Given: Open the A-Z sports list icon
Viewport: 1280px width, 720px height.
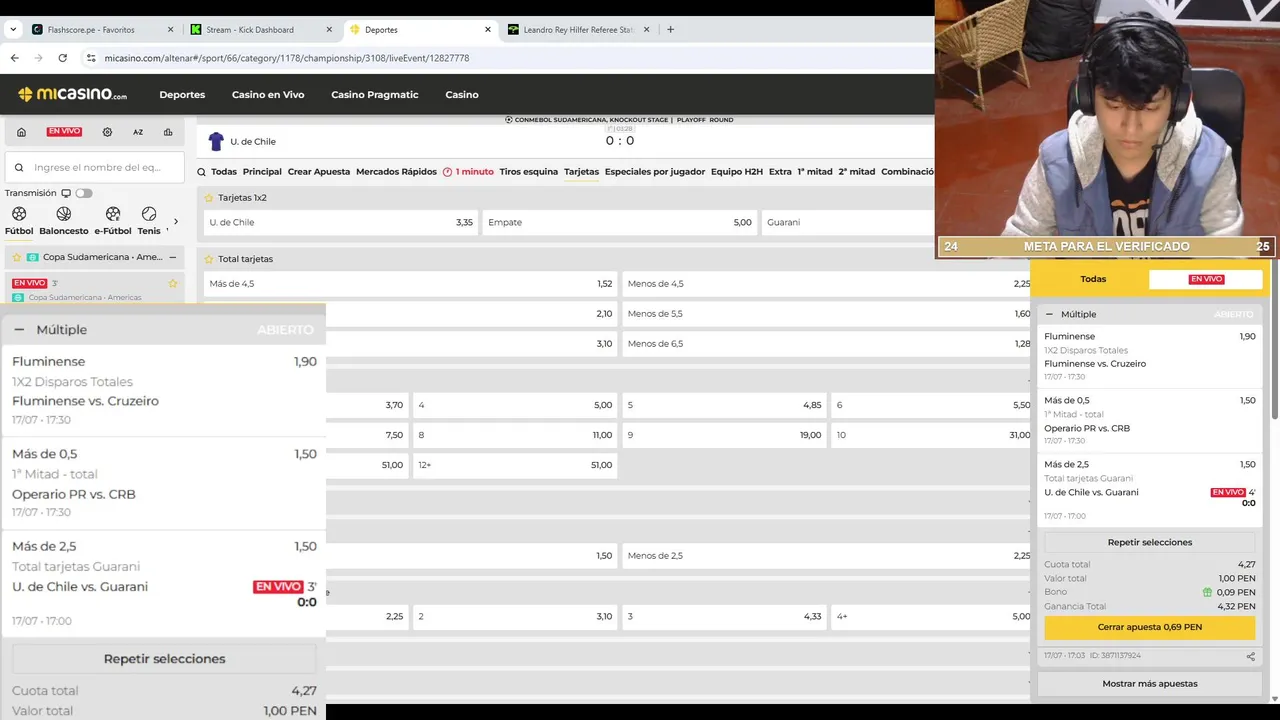Looking at the screenshot, I should (x=138, y=132).
